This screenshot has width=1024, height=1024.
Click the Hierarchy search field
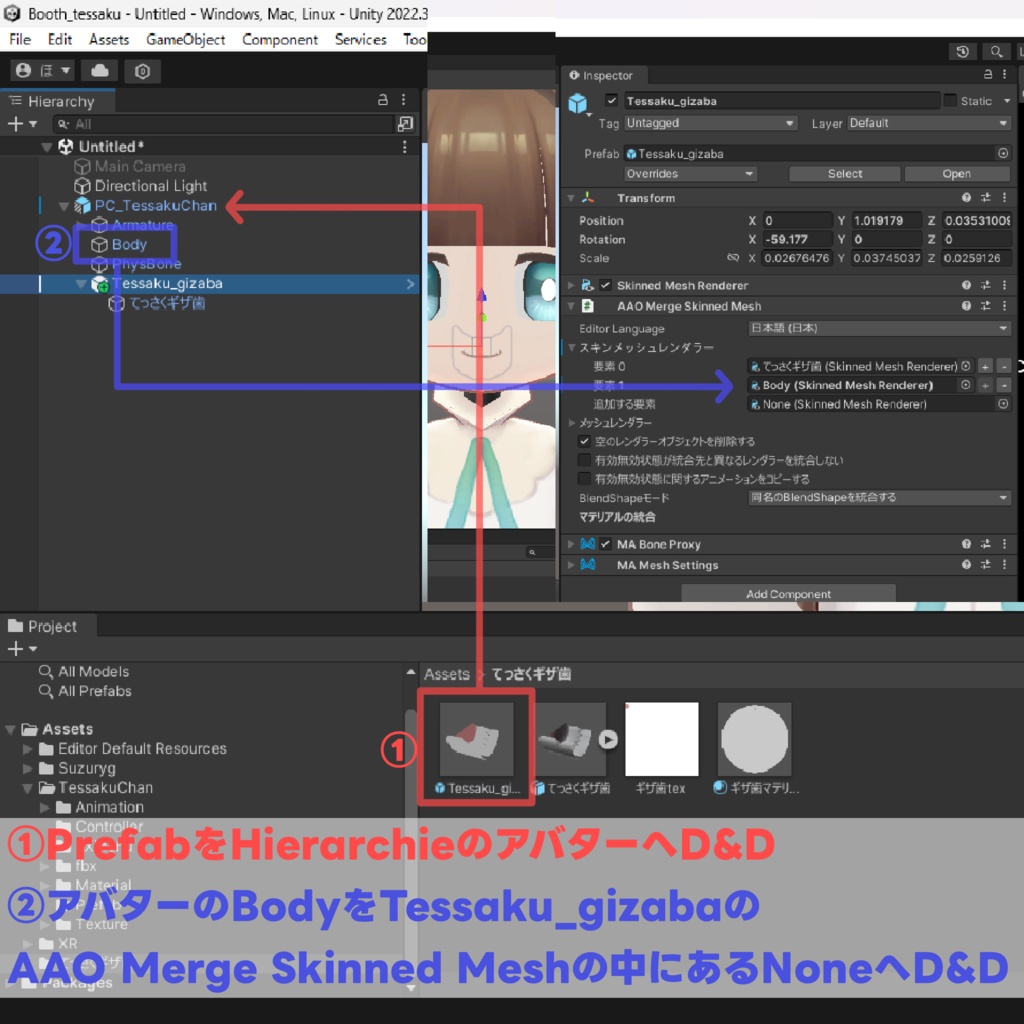click(224, 124)
